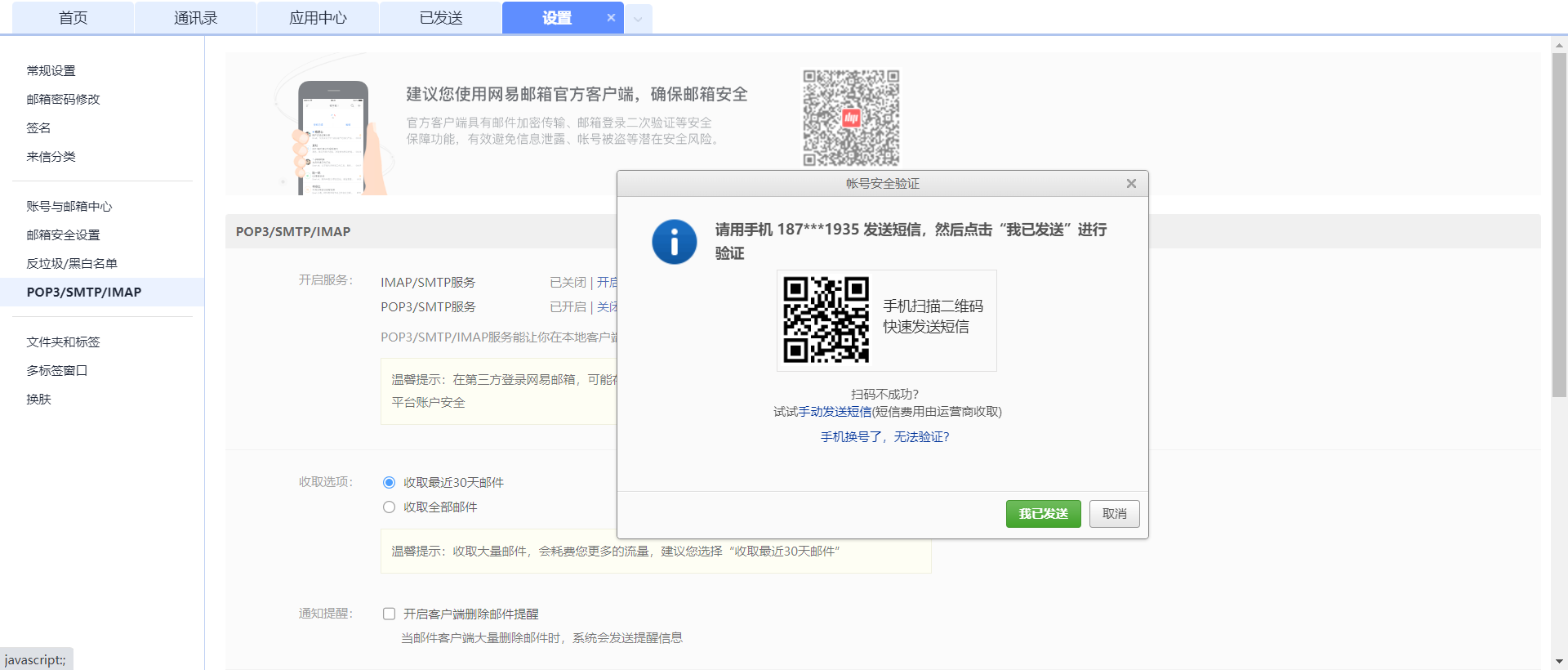Open 账号与邮箱中心 in the sidebar
Viewport: 1568px width, 670px height.
coord(69,206)
